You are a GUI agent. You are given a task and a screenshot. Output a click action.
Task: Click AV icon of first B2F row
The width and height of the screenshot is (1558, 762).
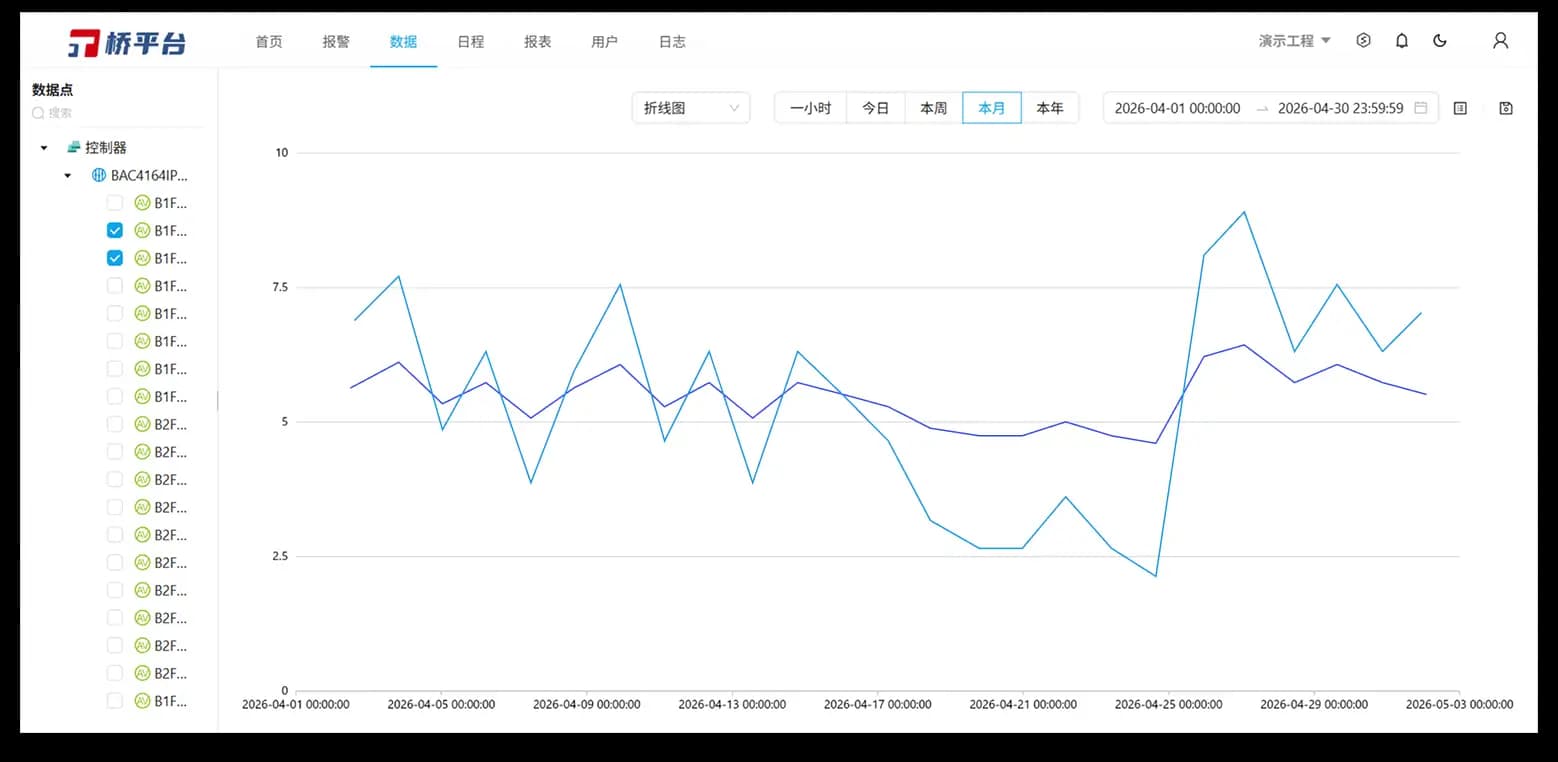[141, 424]
